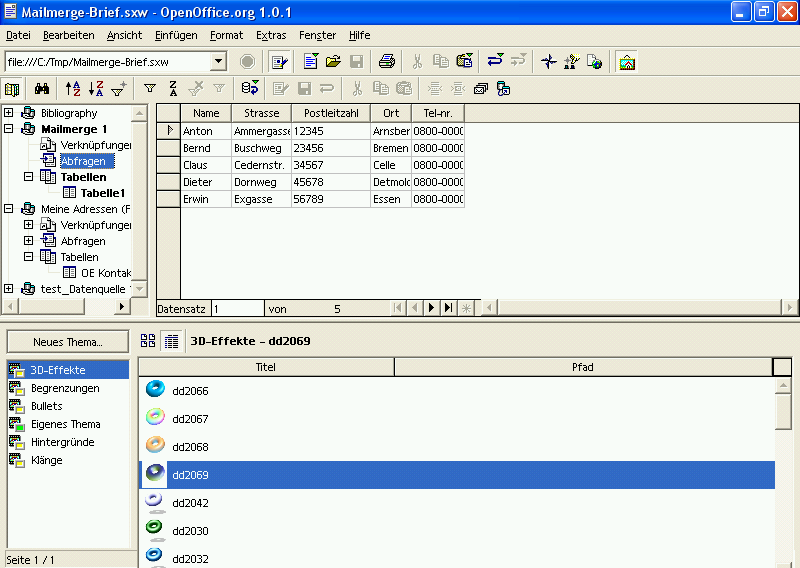The height and width of the screenshot is (568, 800).
Task: Click the Datensatz record number field
Action: [x=237, y=309]
